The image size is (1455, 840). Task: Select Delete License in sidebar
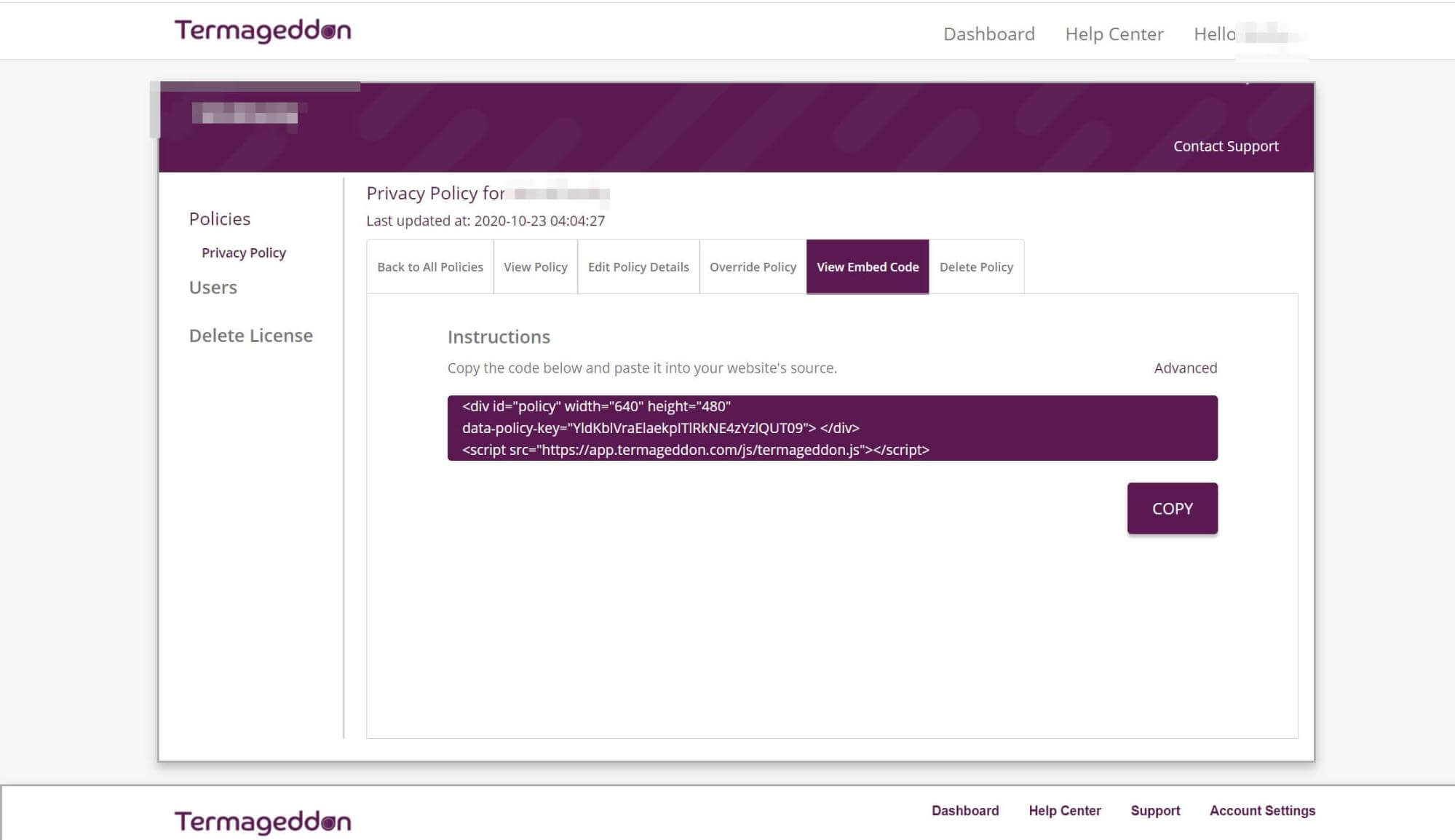tap(250, 336)
